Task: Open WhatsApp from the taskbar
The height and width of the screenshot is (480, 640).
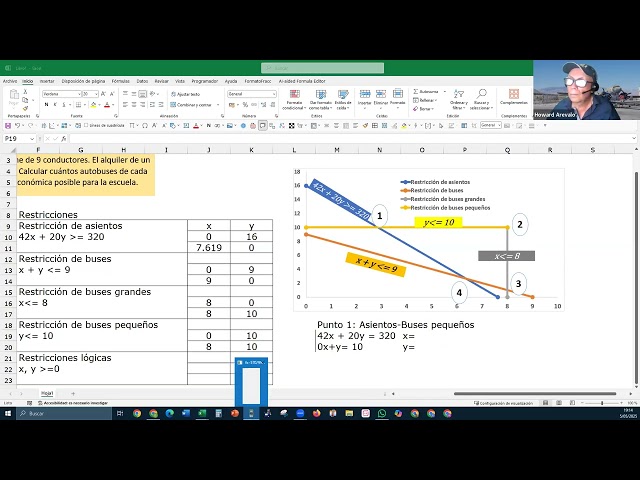Action: [x=382, y=413]
